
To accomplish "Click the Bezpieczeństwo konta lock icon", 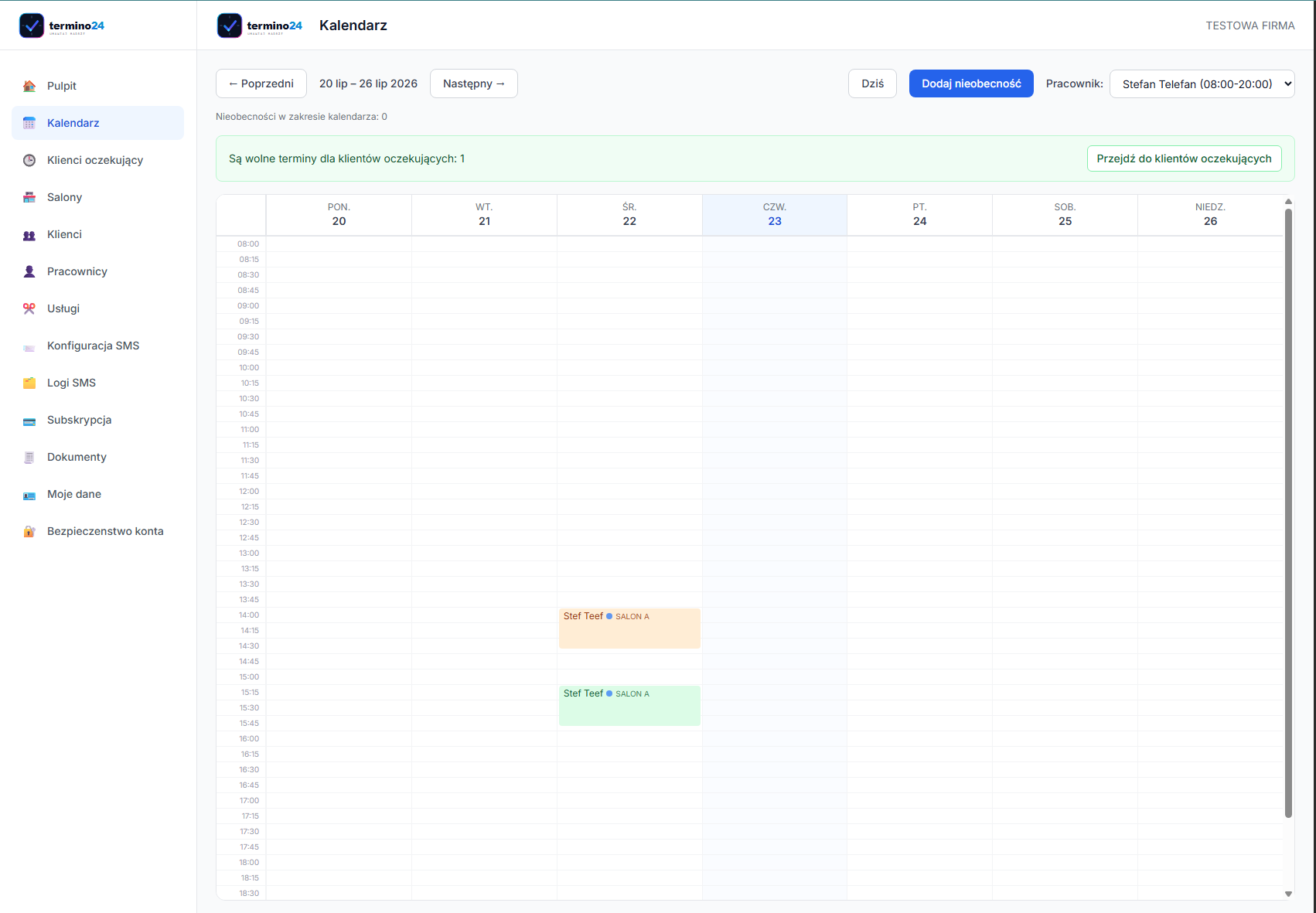I will click(x=29, y=531).
